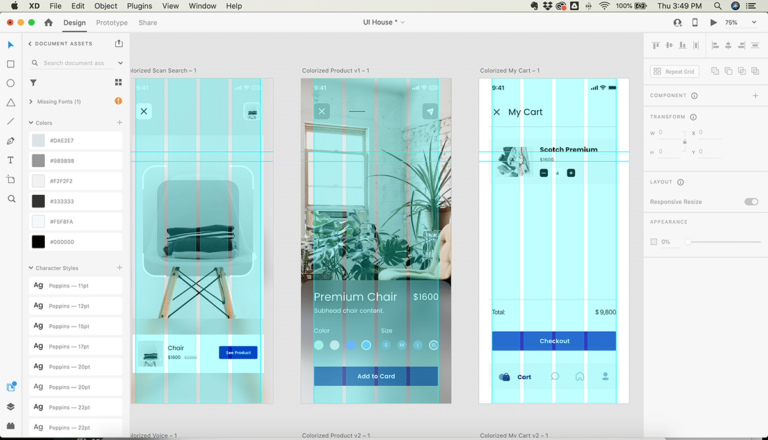Select the Ellipse tool
This screenshot has width=768, height=440.
[11, 83]
